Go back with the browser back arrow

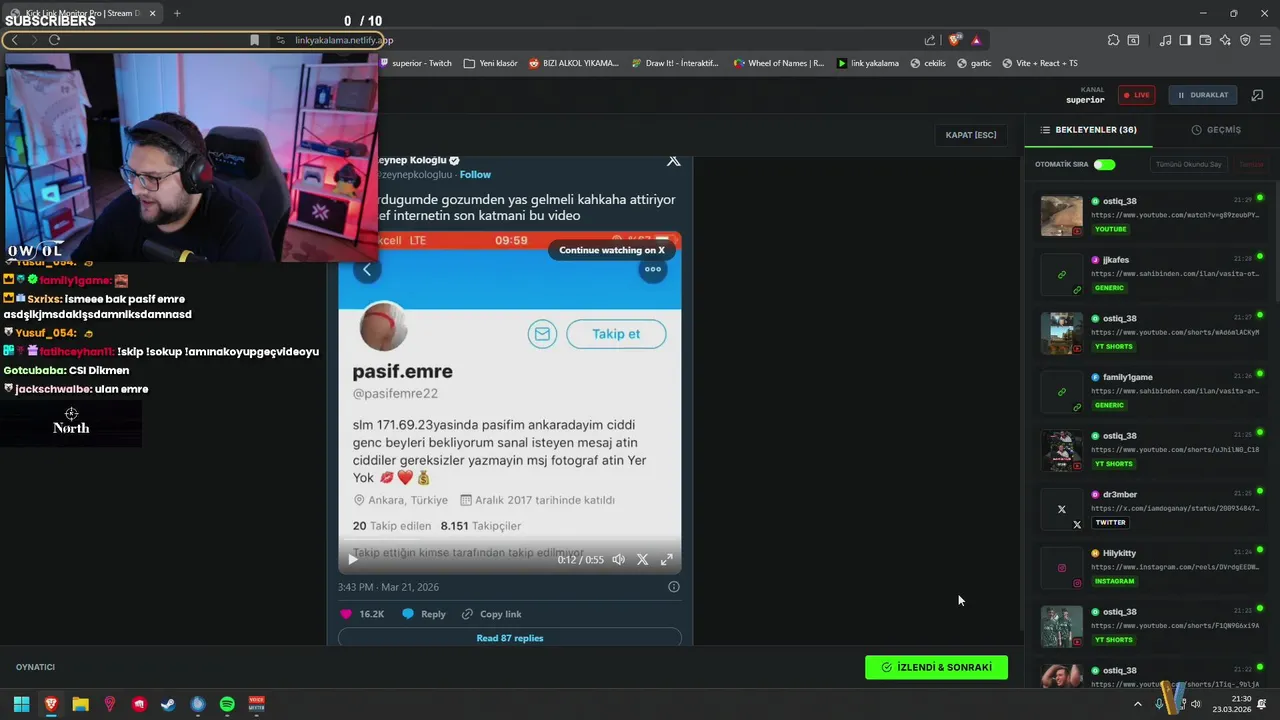tap(14, 40)
